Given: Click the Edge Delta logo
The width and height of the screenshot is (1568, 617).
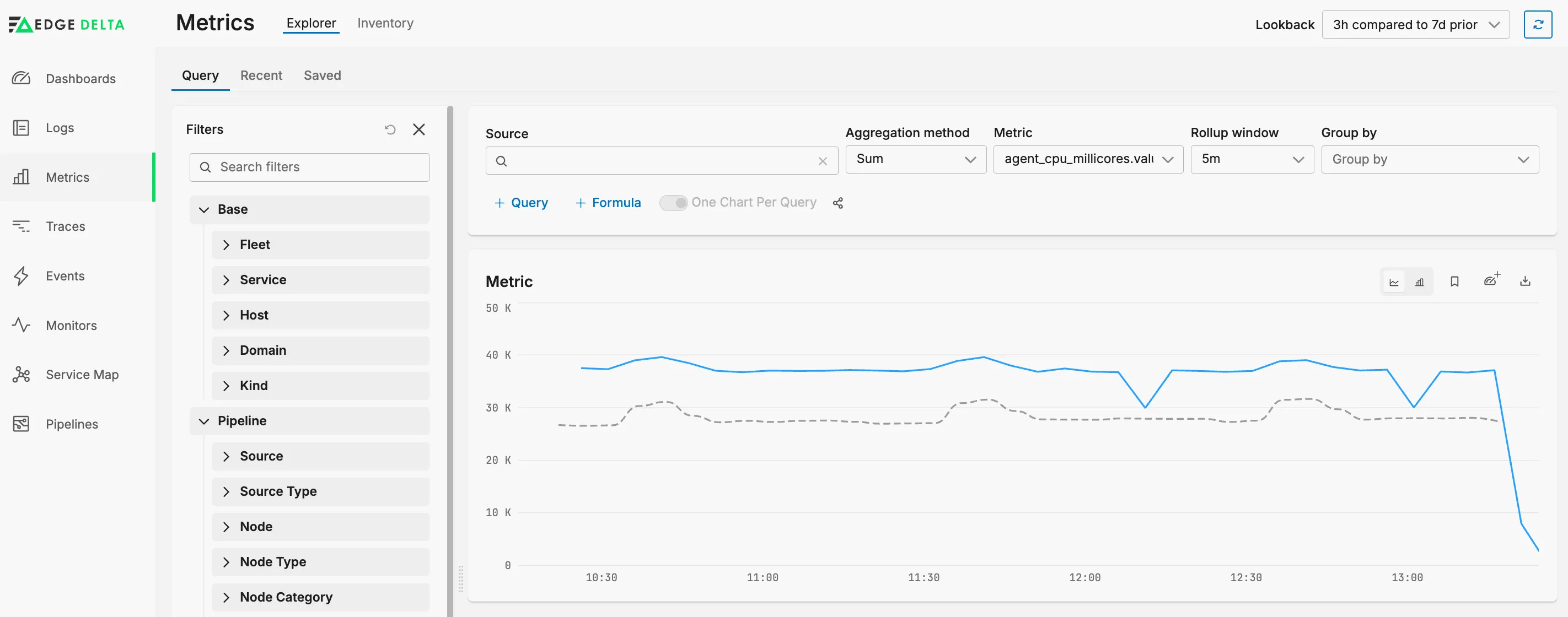Looking at the screenshot, I should [66, 24].
